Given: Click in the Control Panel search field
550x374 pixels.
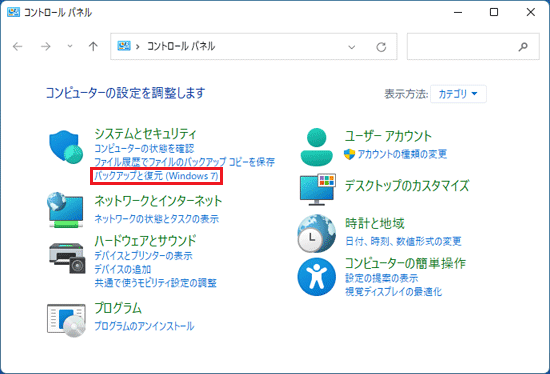Looking at the screenshot, I should point(473,46).
